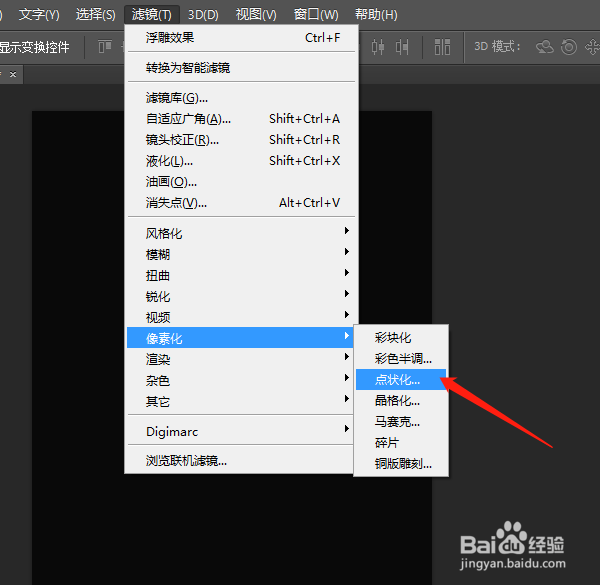Select 镜头校正(R)... filter
The height and width of the screenshot is (585, 600).
tap(242, 140)
